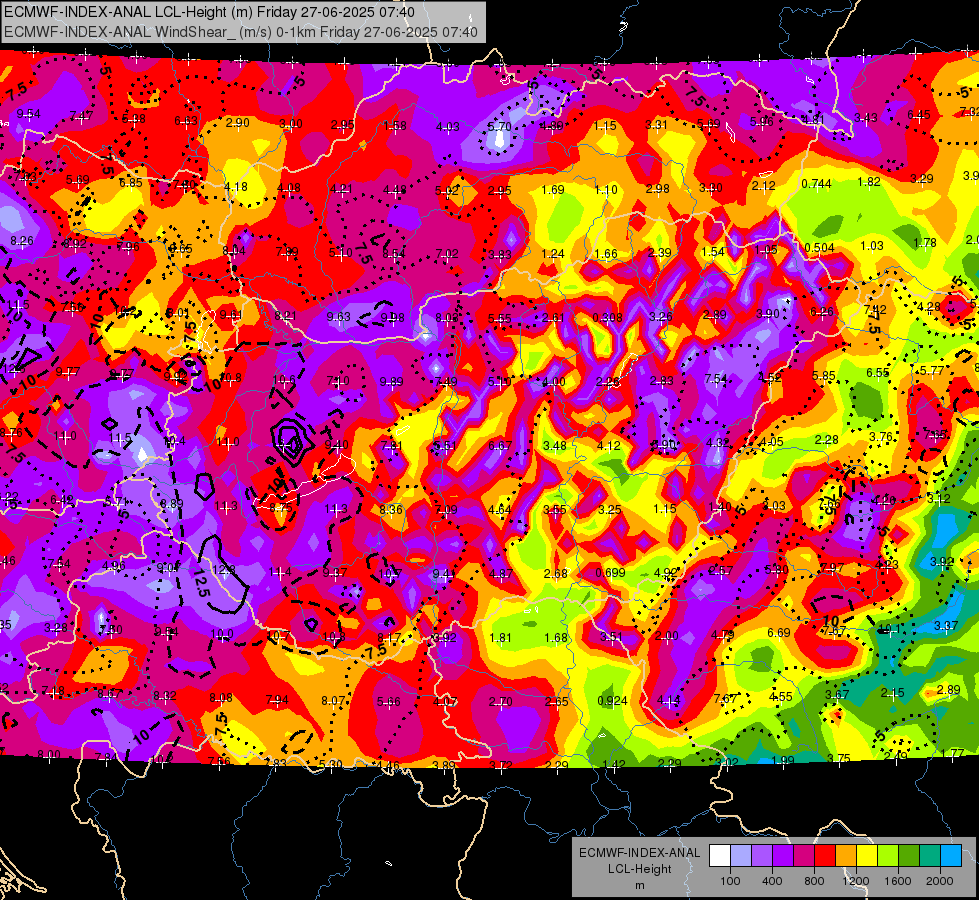The image size is (979, 900).
Task: Click the map value 1.68
Action: (x=556, y=638)
